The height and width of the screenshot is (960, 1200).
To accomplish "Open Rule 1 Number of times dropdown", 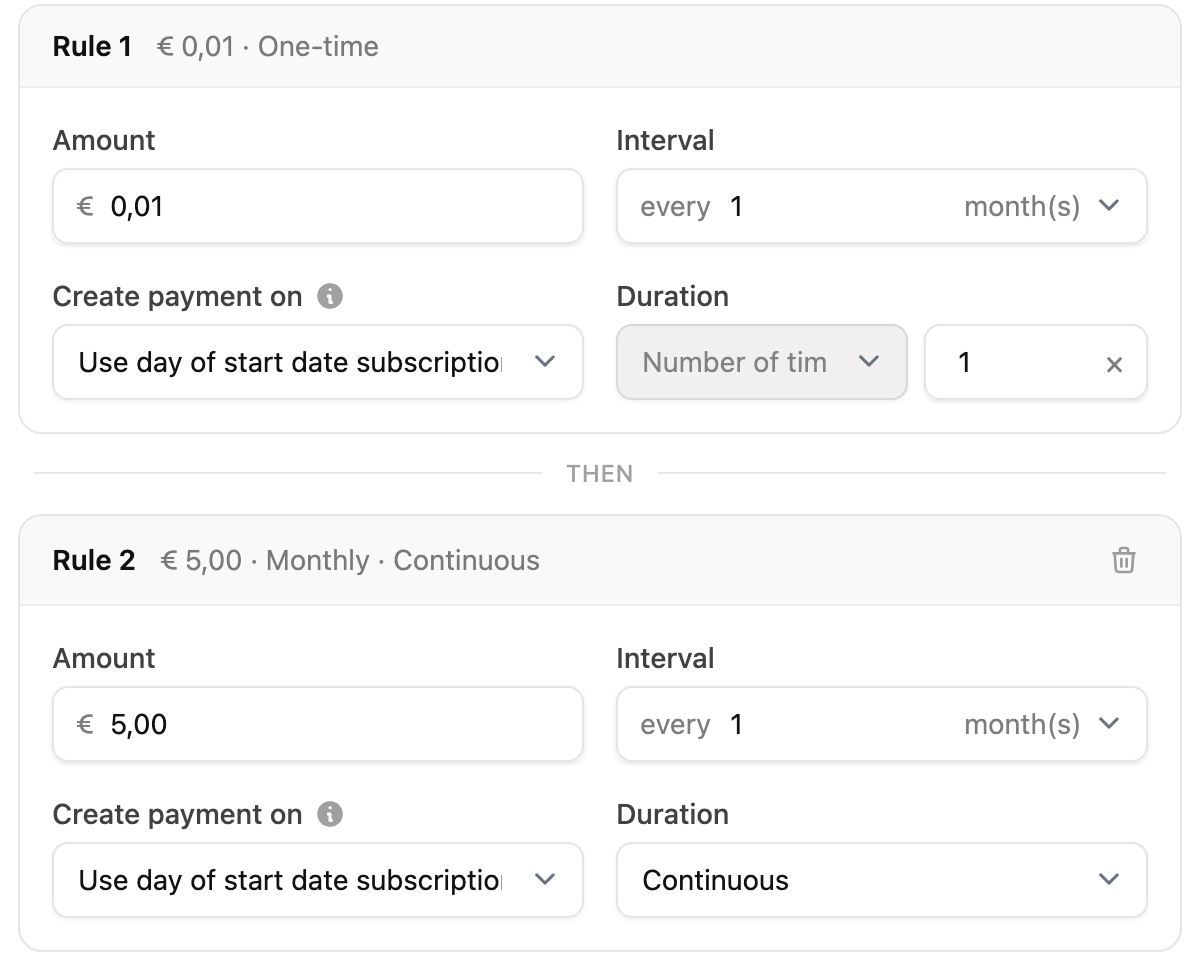I will 762,362.
